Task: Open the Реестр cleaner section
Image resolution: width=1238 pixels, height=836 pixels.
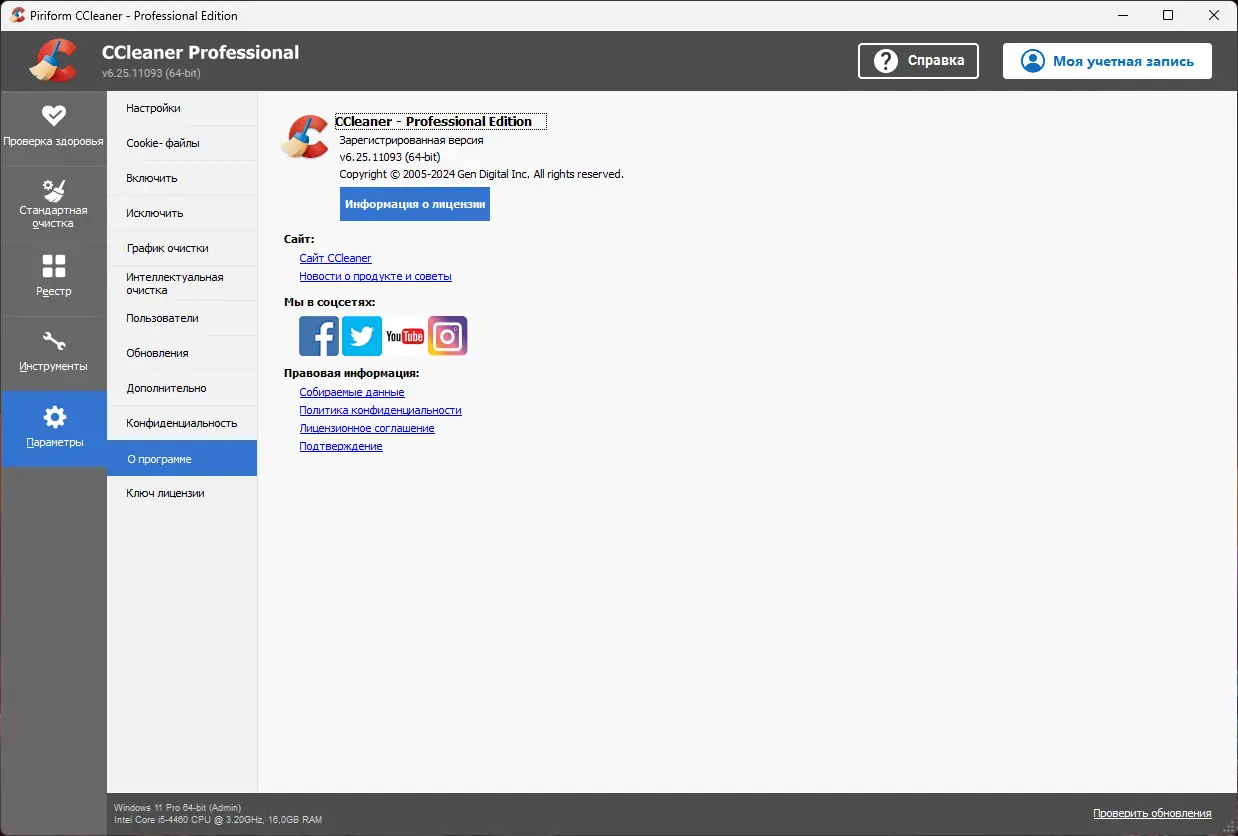Action: tap(54, 277)
